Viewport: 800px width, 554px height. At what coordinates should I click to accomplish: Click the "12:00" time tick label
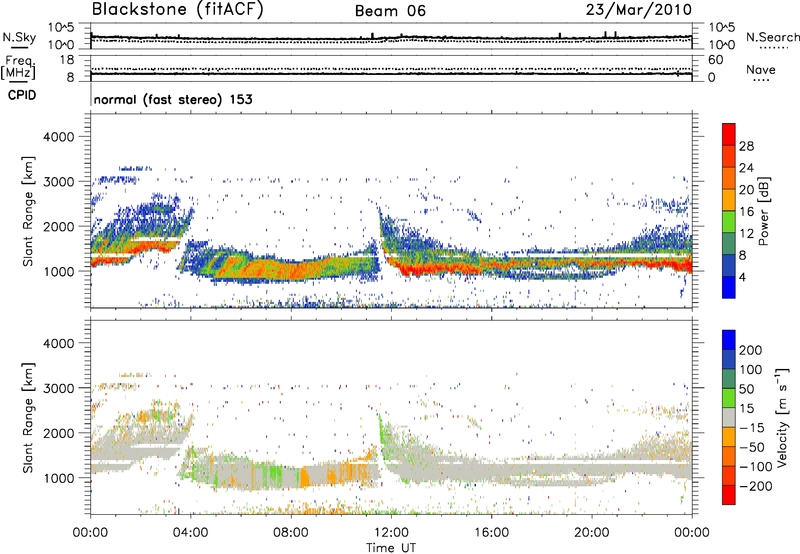pyautogui.click(x=391, y=533)
